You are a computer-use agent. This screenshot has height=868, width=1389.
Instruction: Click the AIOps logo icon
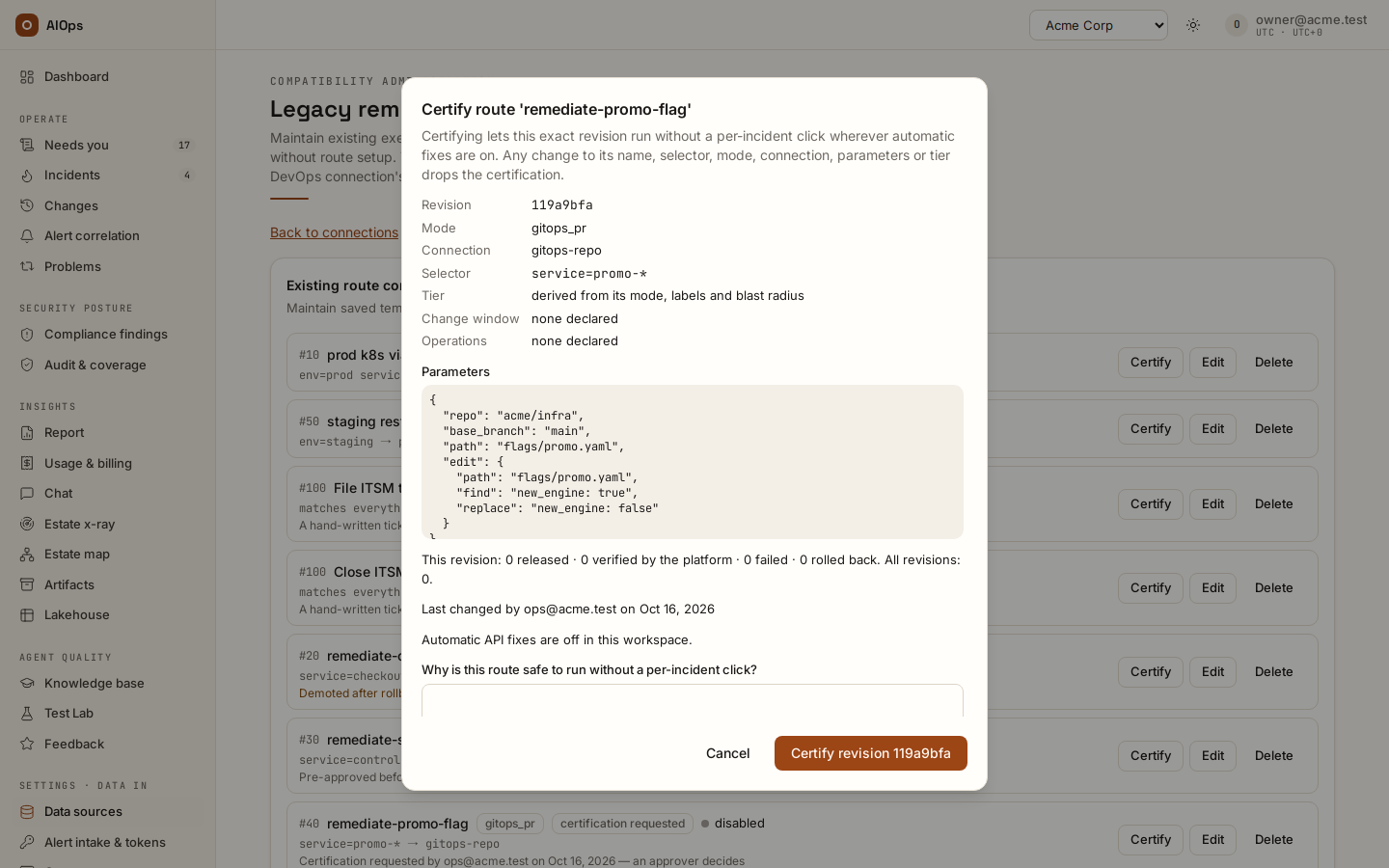27,25
